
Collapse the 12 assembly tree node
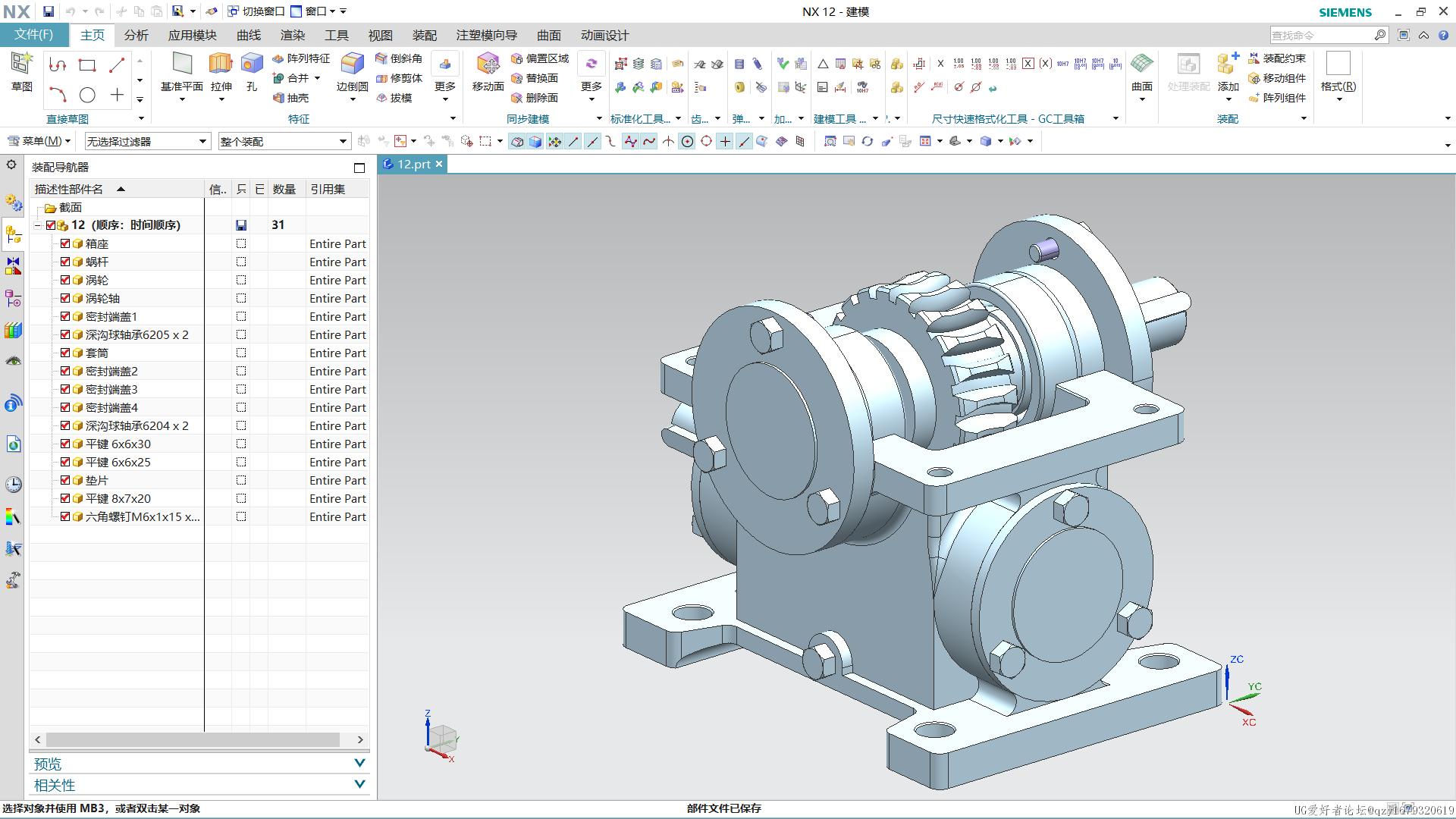(37, 225)
